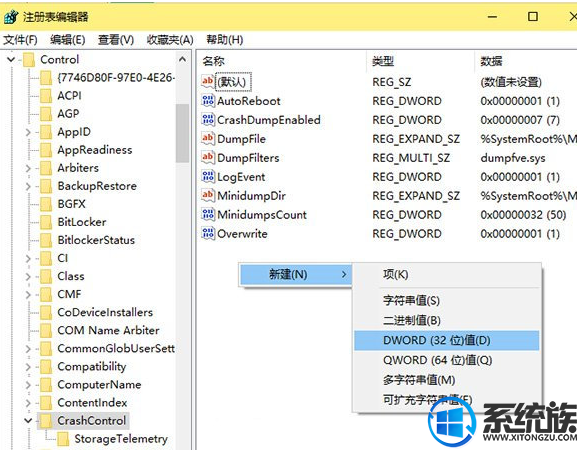
Task: Click the (数值未设置) data cell
Action: [511, 82]
